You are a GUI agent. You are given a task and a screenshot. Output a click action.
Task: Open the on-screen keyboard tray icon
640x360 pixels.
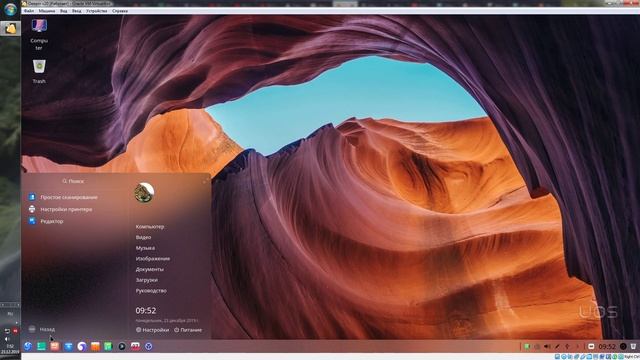point(591,347)
